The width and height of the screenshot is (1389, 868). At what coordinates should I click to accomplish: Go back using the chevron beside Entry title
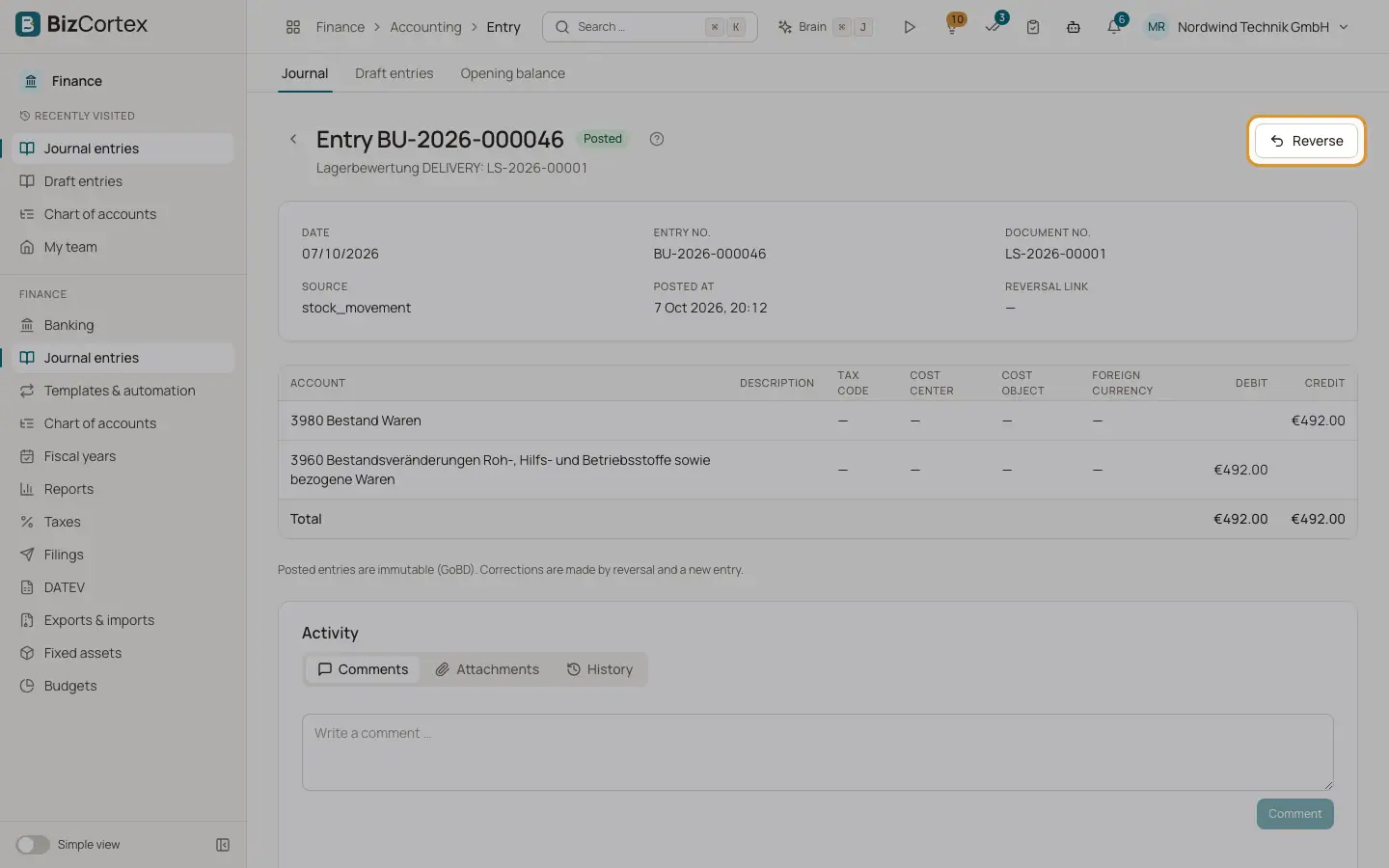point(293,139)
